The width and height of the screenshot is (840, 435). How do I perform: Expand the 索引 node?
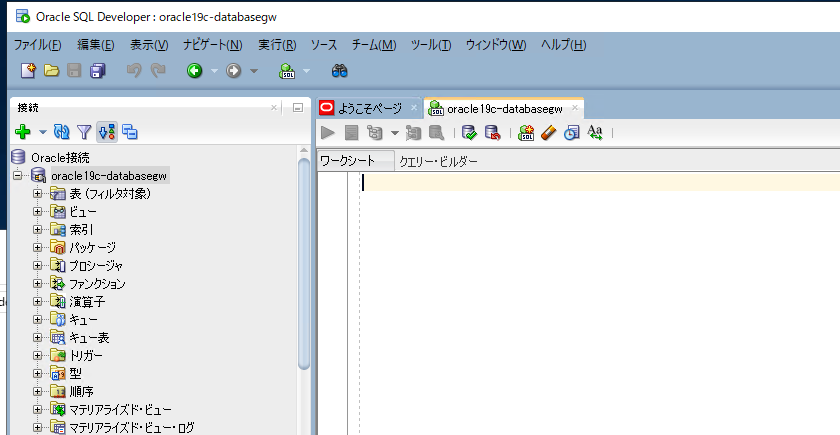pyautogui.click(x=37, y=229)
